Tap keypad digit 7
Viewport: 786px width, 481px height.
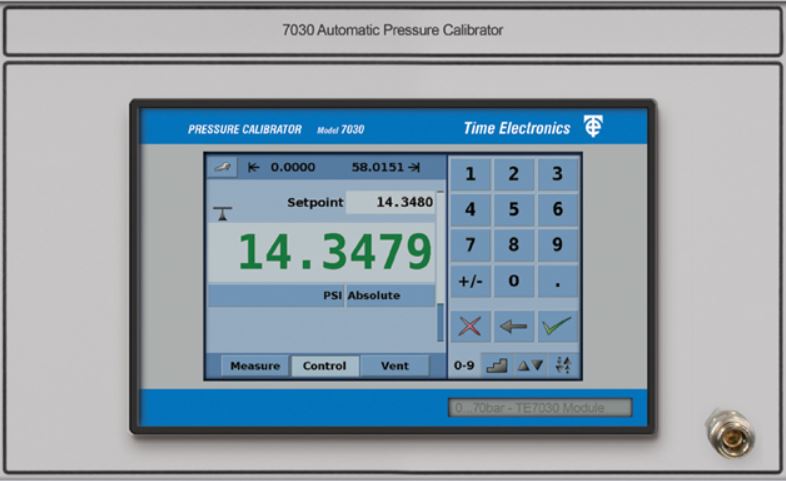coord(470,245)
